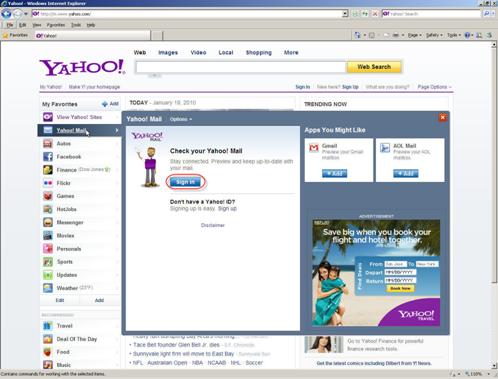
Task: Open the Personals sidebar icon
Action: click(48, 249)
